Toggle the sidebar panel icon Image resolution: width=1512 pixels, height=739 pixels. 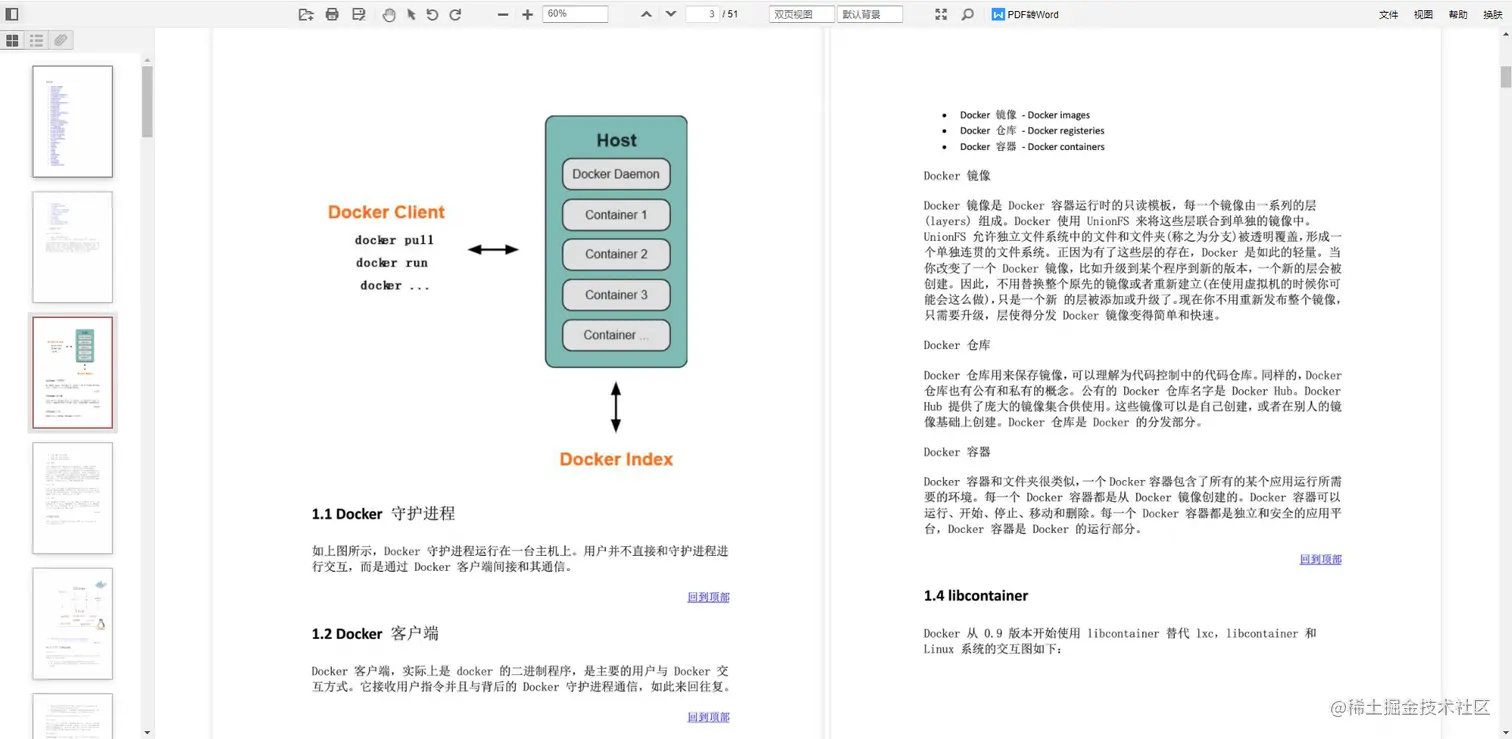[12, 14]
